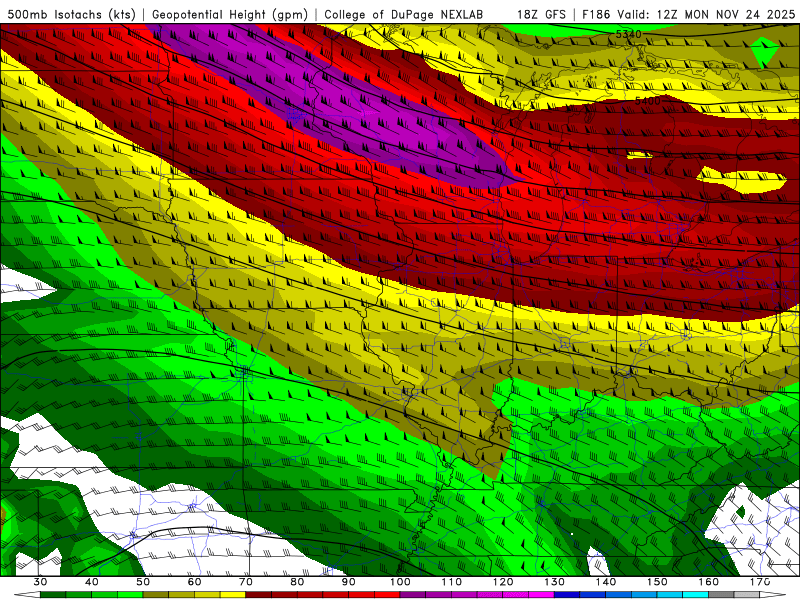Click legend value 80

click(297, 582)
